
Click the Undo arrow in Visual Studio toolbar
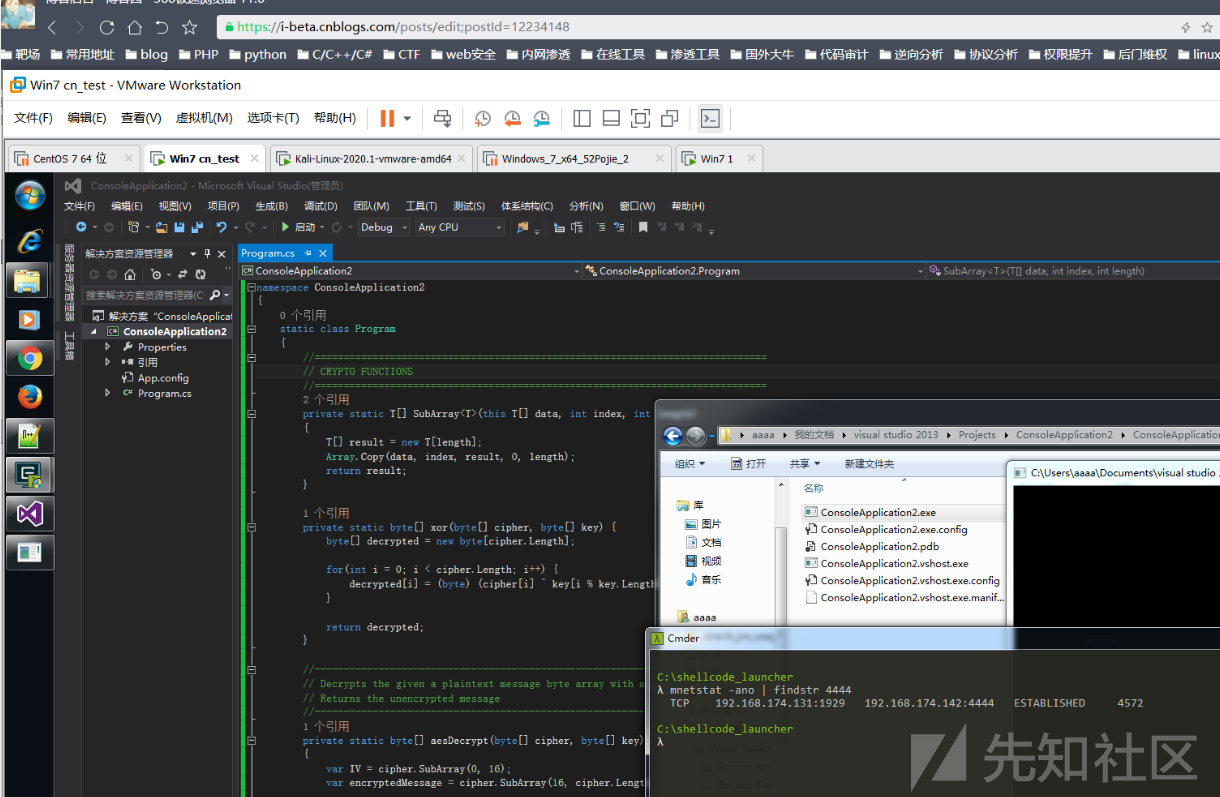pos(222,228)
